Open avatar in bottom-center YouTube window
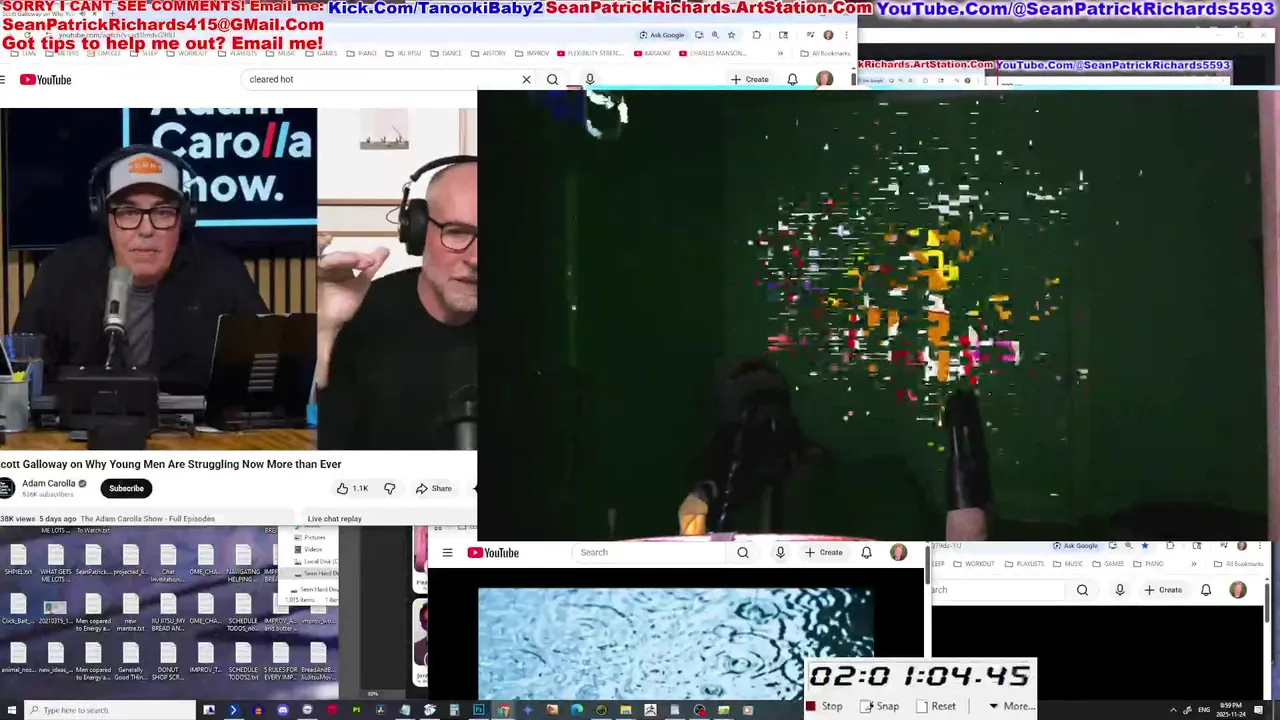The height and width of the screenshot is (720, 1280). [x=898, y=552]
